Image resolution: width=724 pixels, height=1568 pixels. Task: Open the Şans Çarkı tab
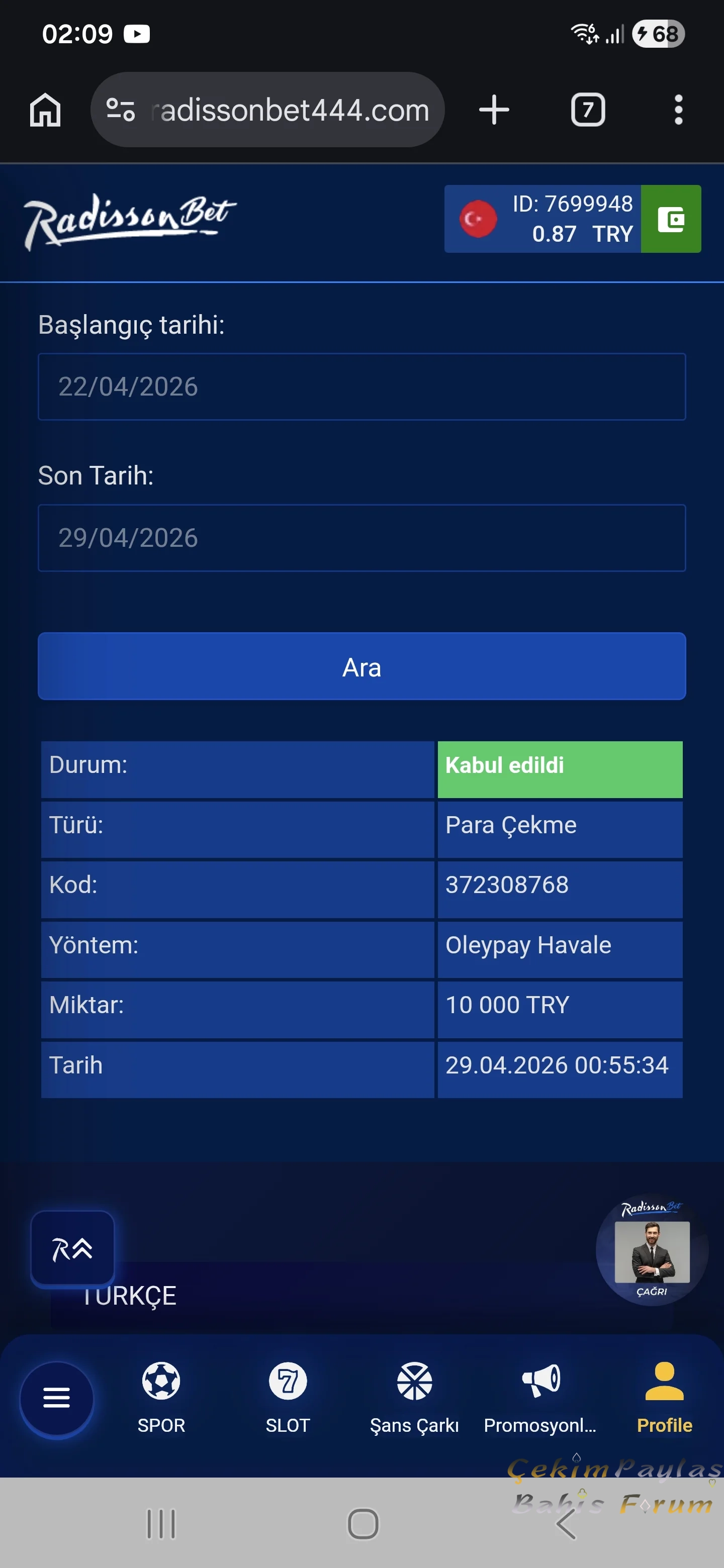414,1396
